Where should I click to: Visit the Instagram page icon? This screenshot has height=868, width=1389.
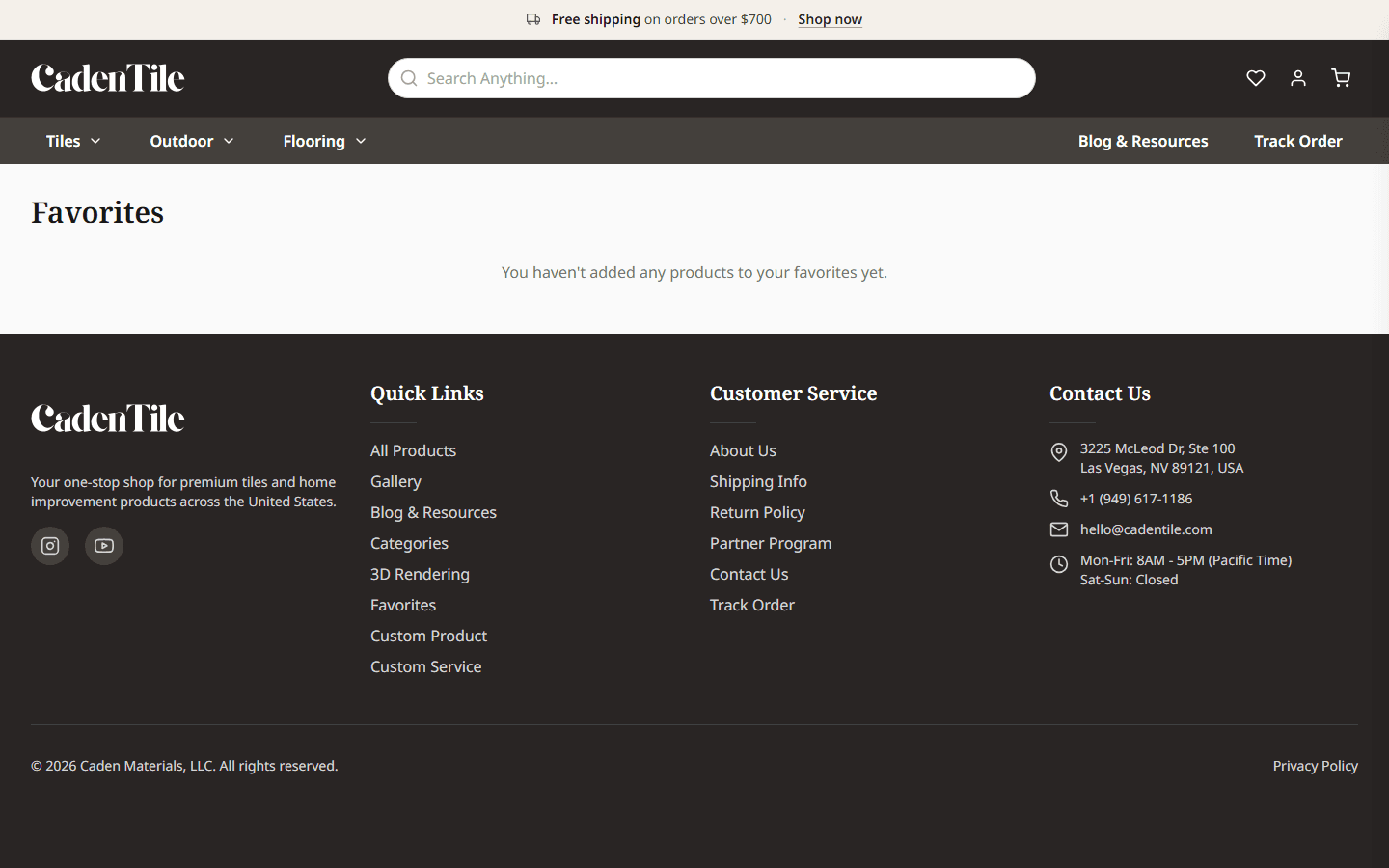[50, 546]
